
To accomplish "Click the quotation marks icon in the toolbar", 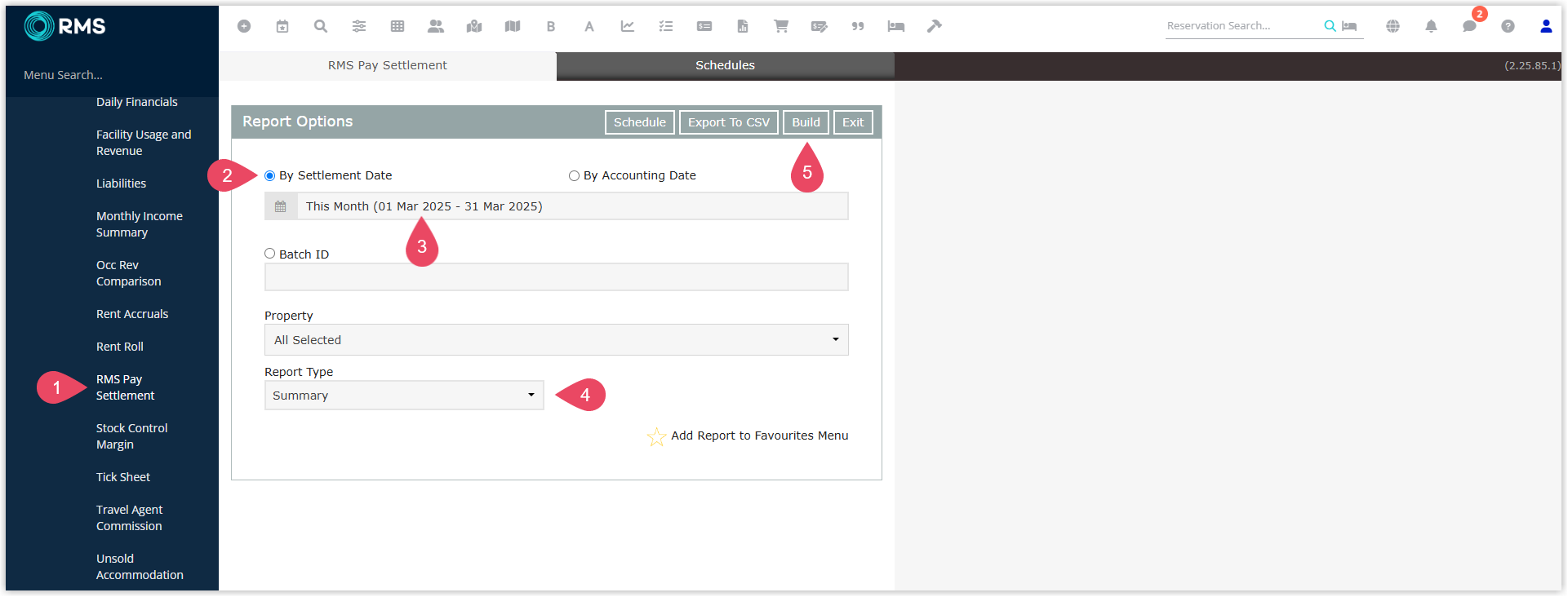I will 858,26.
